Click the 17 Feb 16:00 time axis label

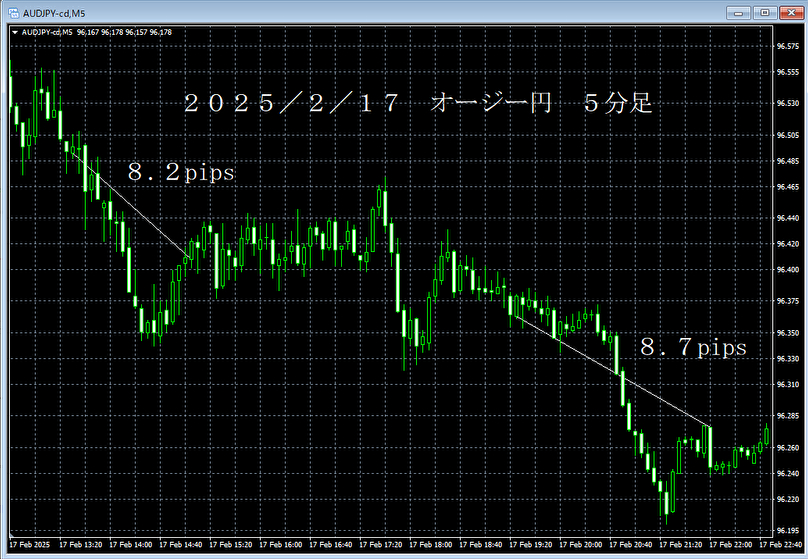[x=280, y=545]
